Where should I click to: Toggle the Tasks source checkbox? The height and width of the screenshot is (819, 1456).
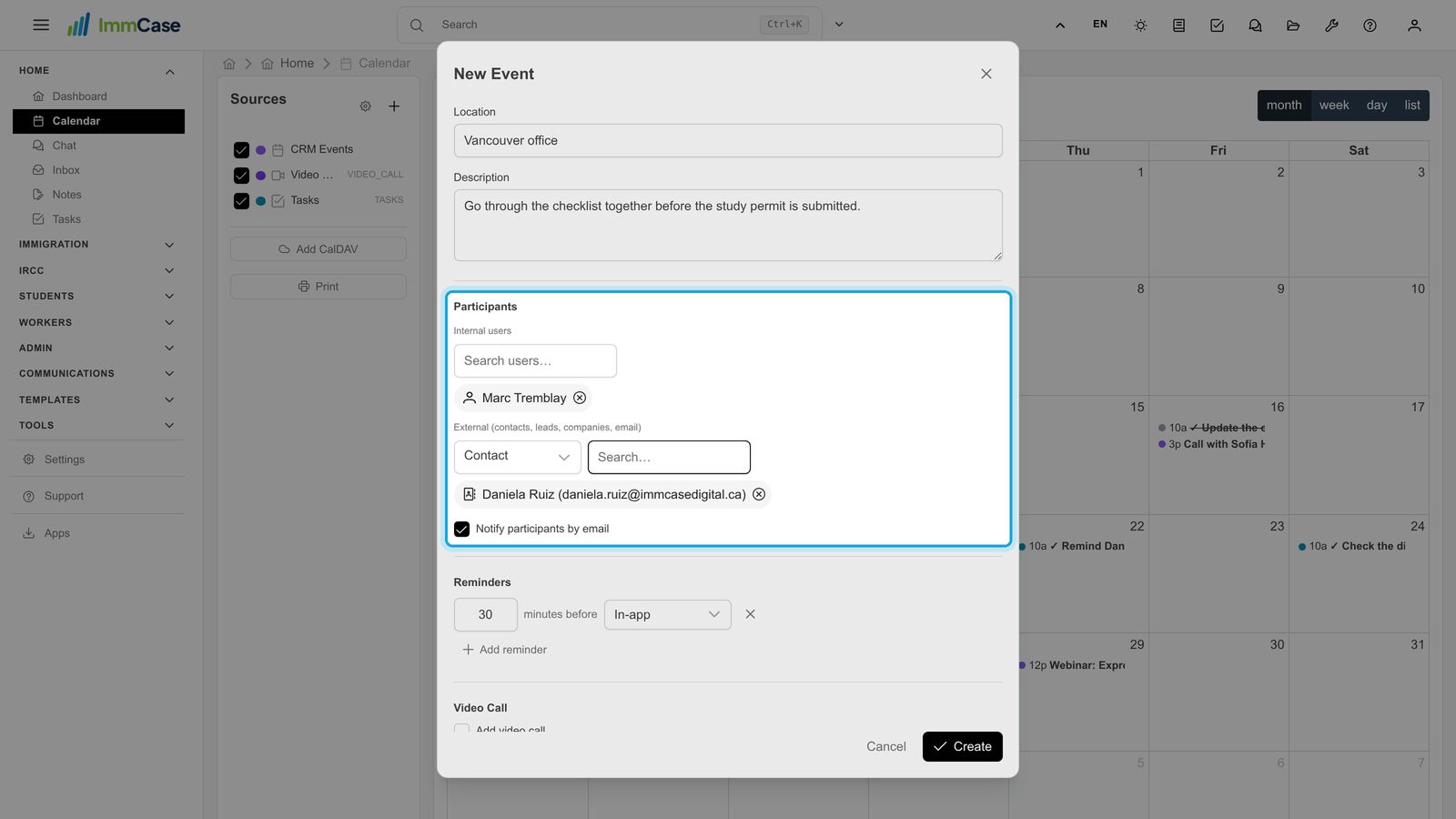point(241,201)
